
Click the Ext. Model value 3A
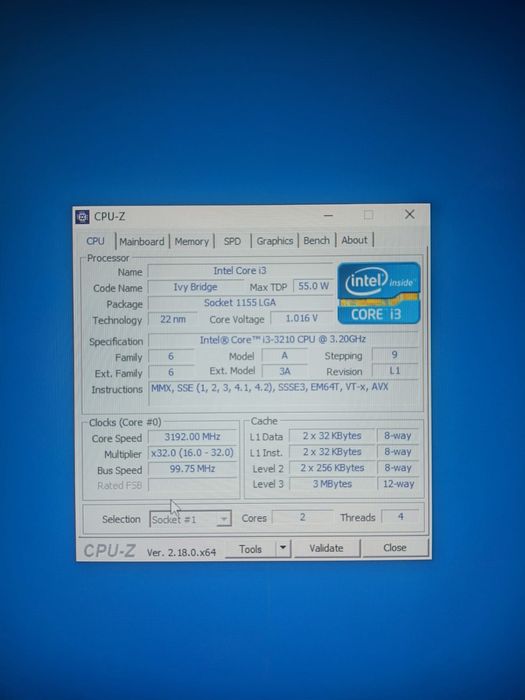[x=285, y=371]
